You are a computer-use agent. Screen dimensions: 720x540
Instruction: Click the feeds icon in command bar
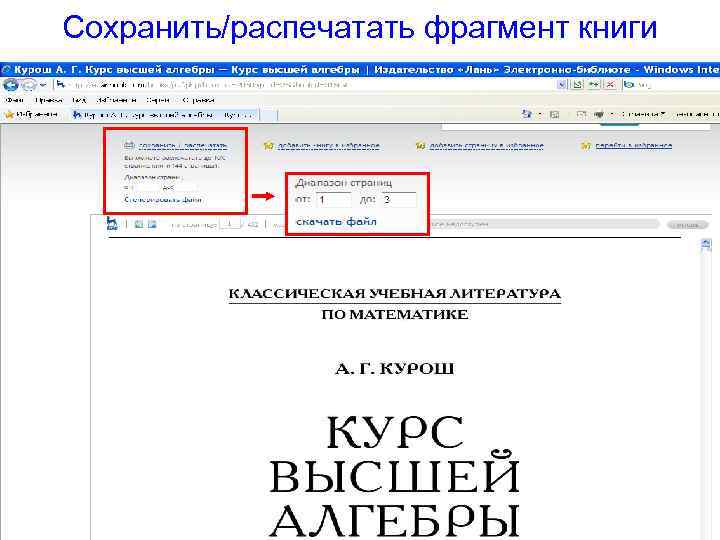click(x=555, y=114)
